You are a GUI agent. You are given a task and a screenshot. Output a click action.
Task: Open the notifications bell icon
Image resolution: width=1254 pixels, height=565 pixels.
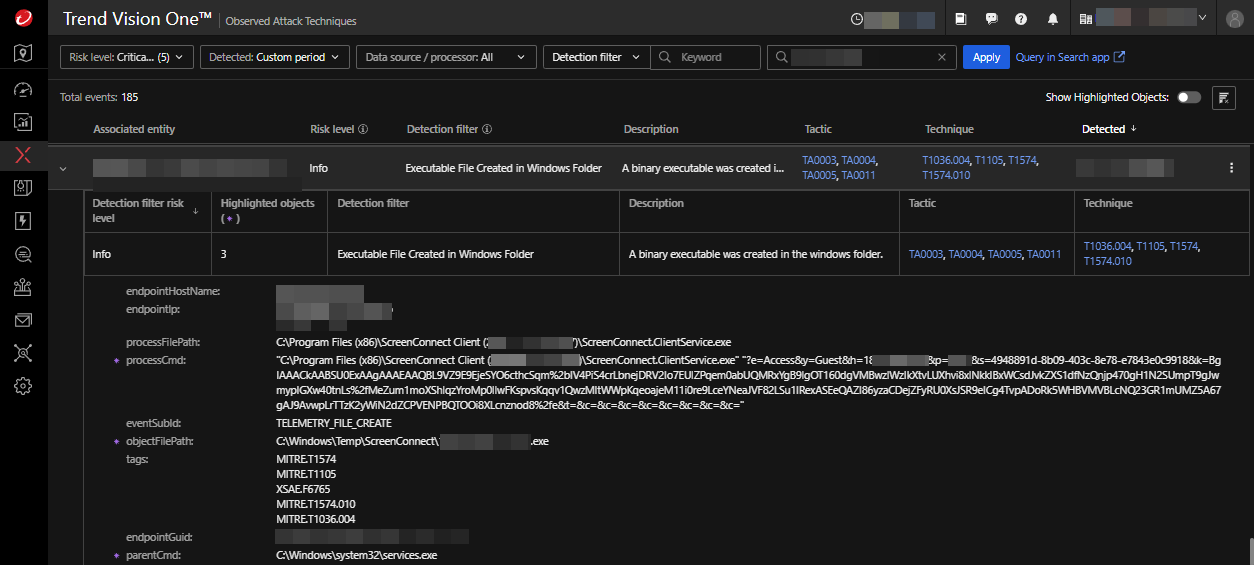pos(1053,19)
